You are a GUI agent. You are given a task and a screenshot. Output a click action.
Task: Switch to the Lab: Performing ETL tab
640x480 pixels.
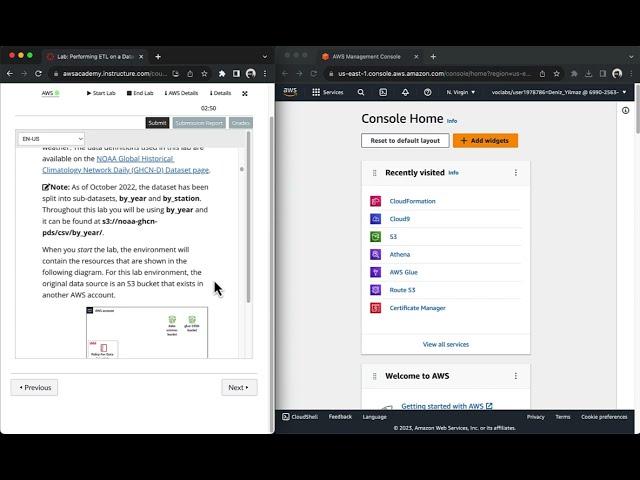pyautogui.click(x=95, y=57)
